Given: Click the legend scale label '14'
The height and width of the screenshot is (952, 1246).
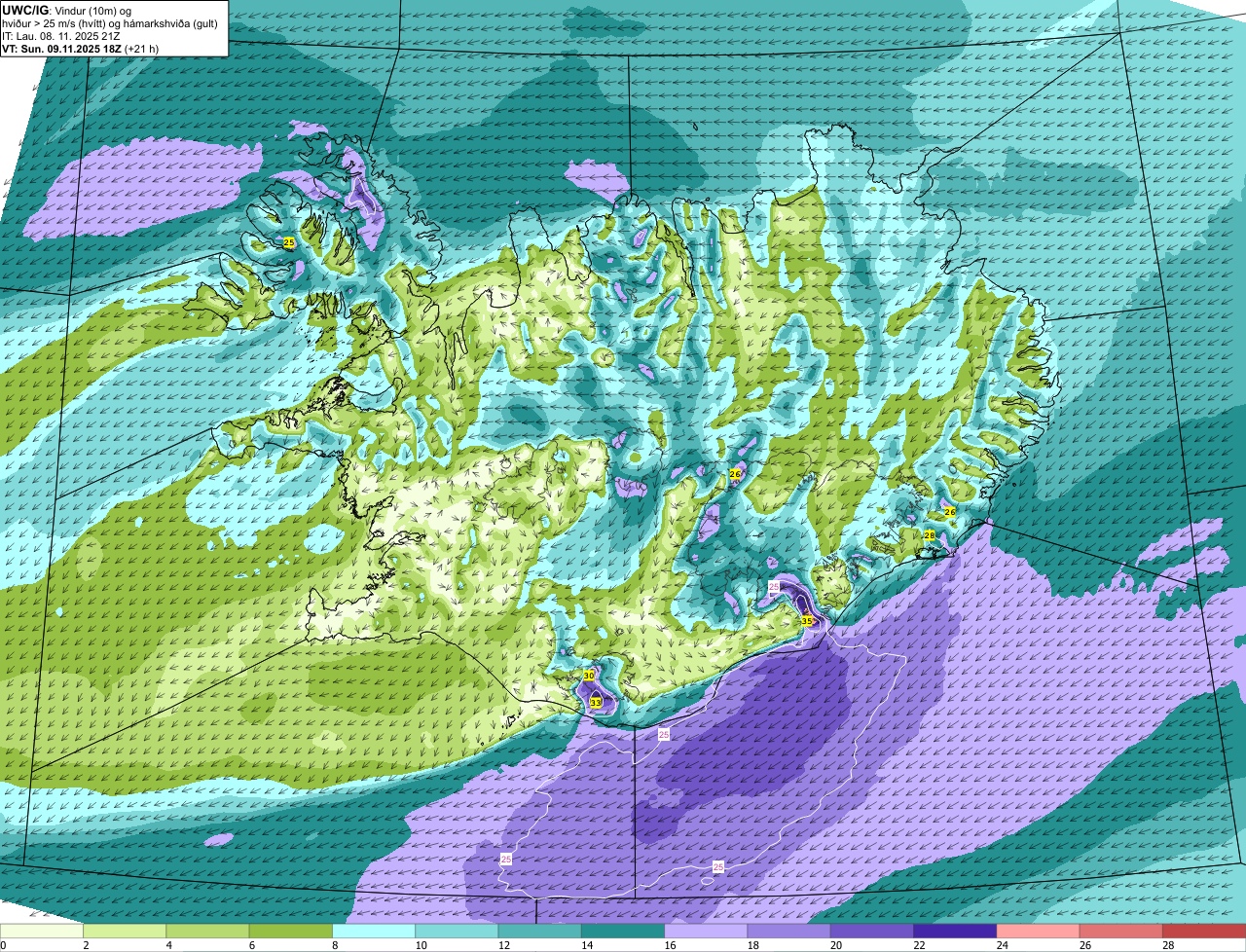Looking at the screenshot, I should (587, 945).
